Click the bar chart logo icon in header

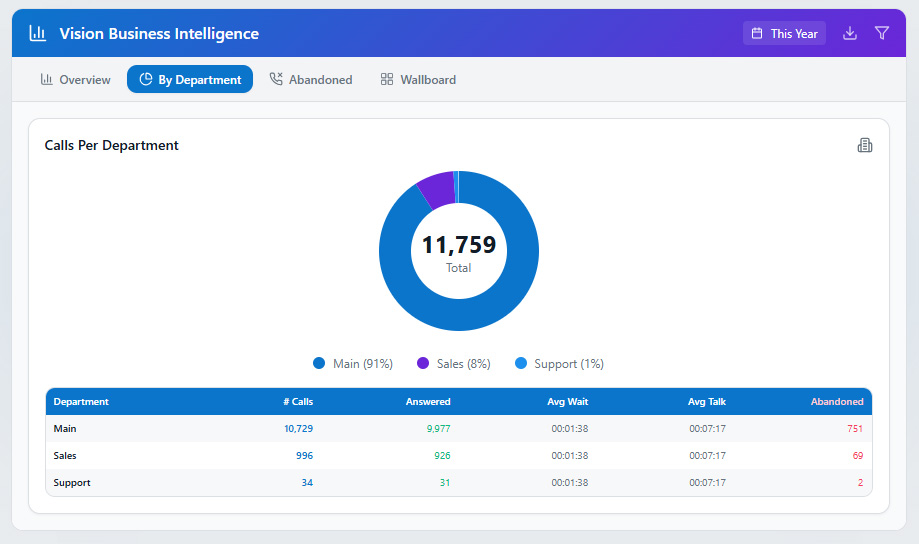(38, 33)
